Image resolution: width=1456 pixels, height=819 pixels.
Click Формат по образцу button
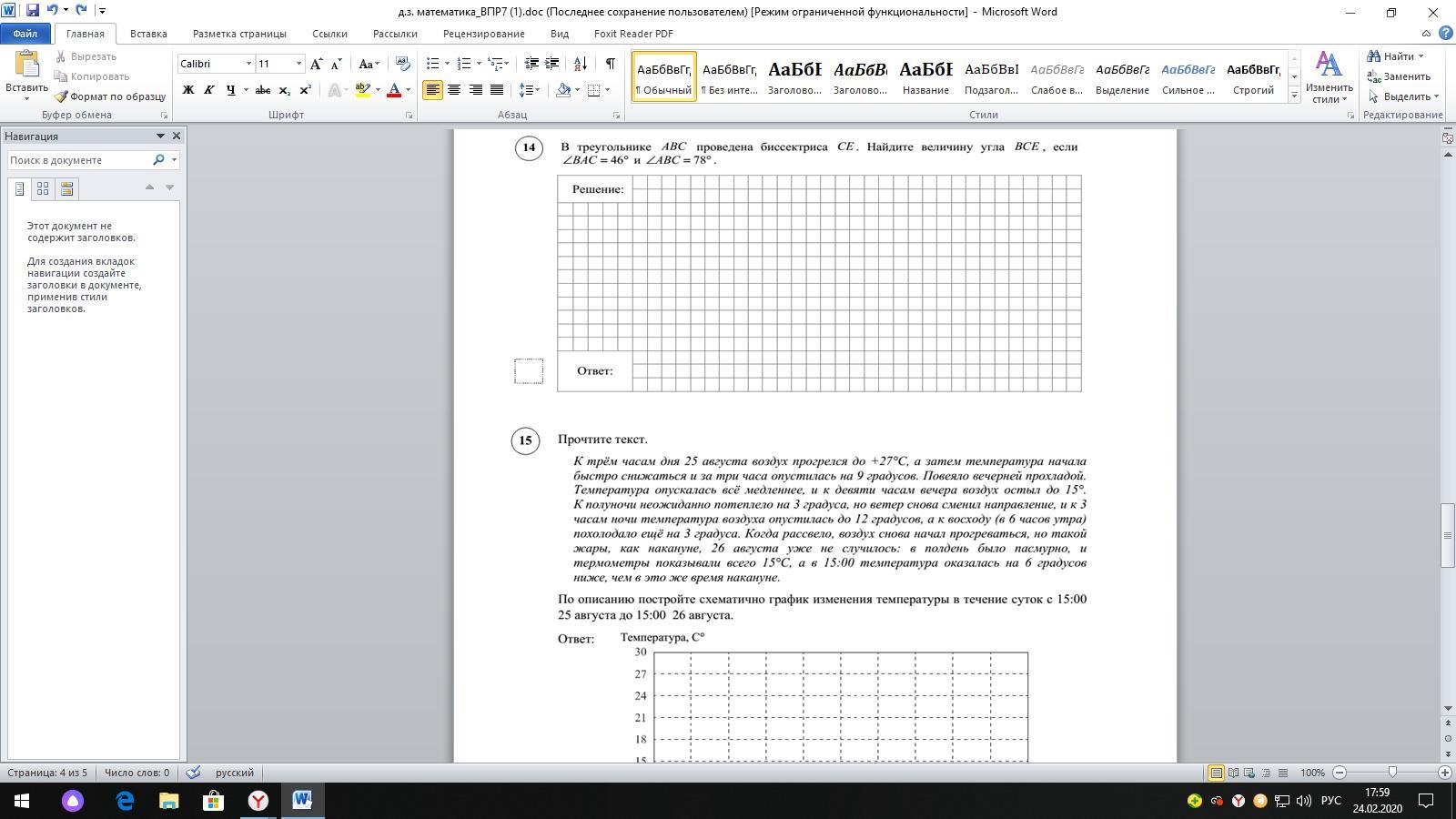[110, 96]
